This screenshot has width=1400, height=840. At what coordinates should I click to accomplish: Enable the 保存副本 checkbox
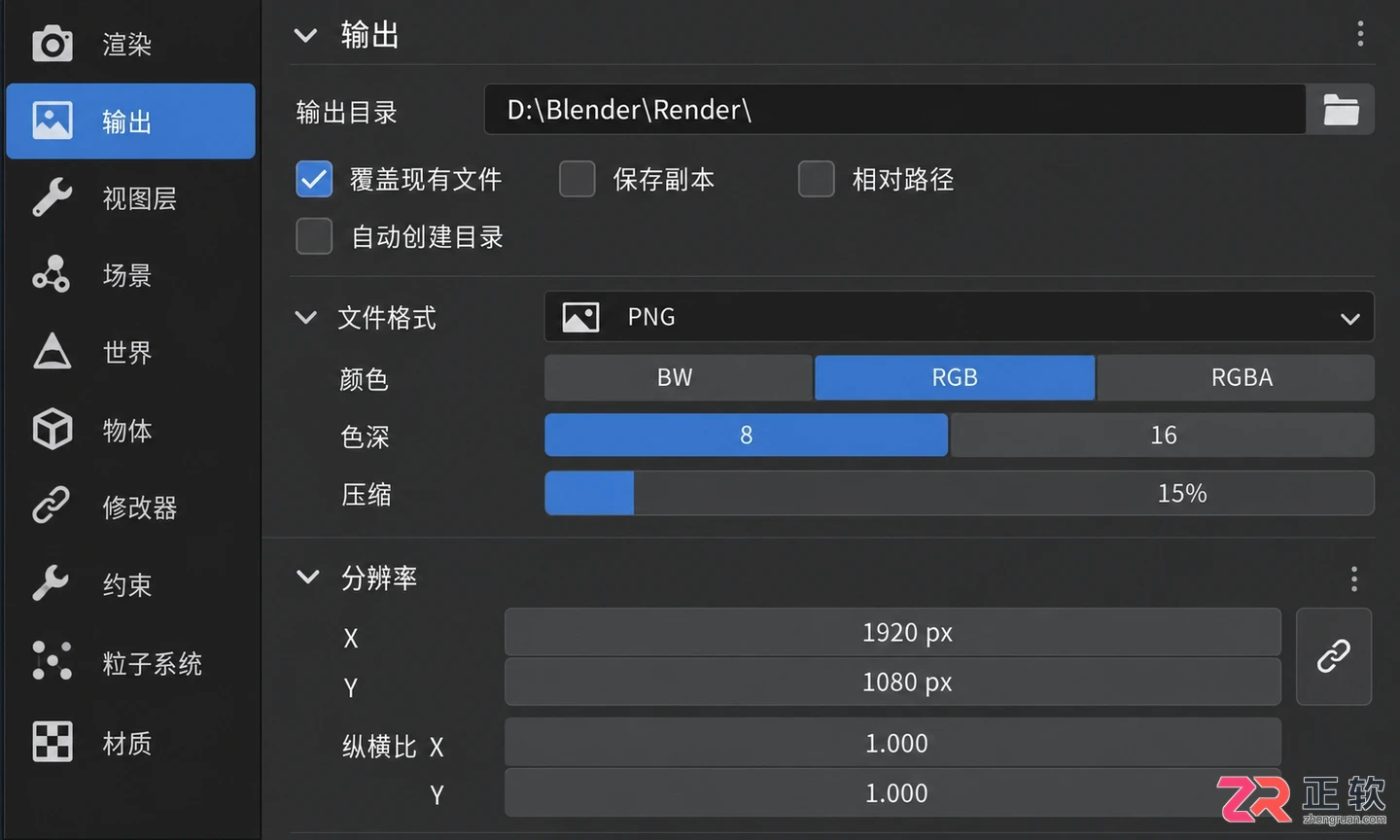pyautogui.click(x=577, y=179)
